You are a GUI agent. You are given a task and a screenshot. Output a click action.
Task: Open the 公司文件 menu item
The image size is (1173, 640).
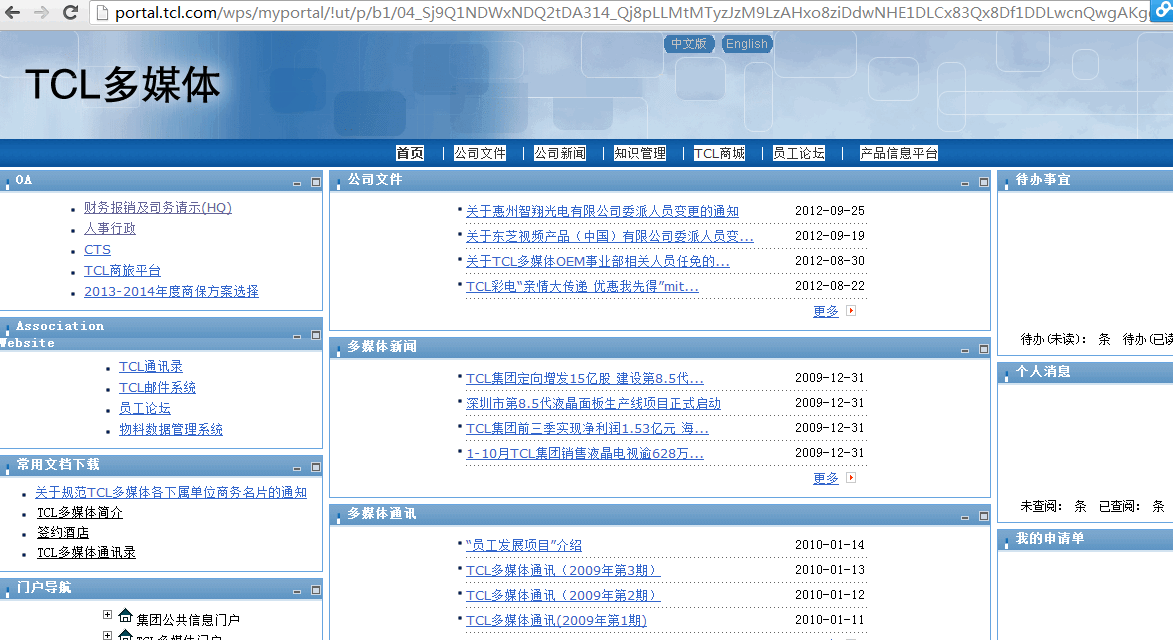[x=480, y=153]
